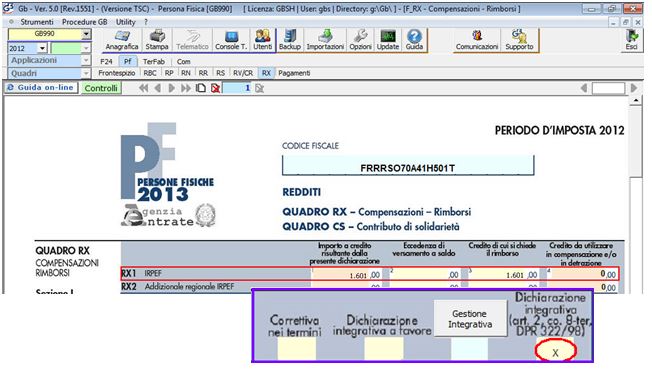The height and width of the screenshot is (369, 652).
Task: Open Opzioni settings icon
Action: click(x=360, y=40)
